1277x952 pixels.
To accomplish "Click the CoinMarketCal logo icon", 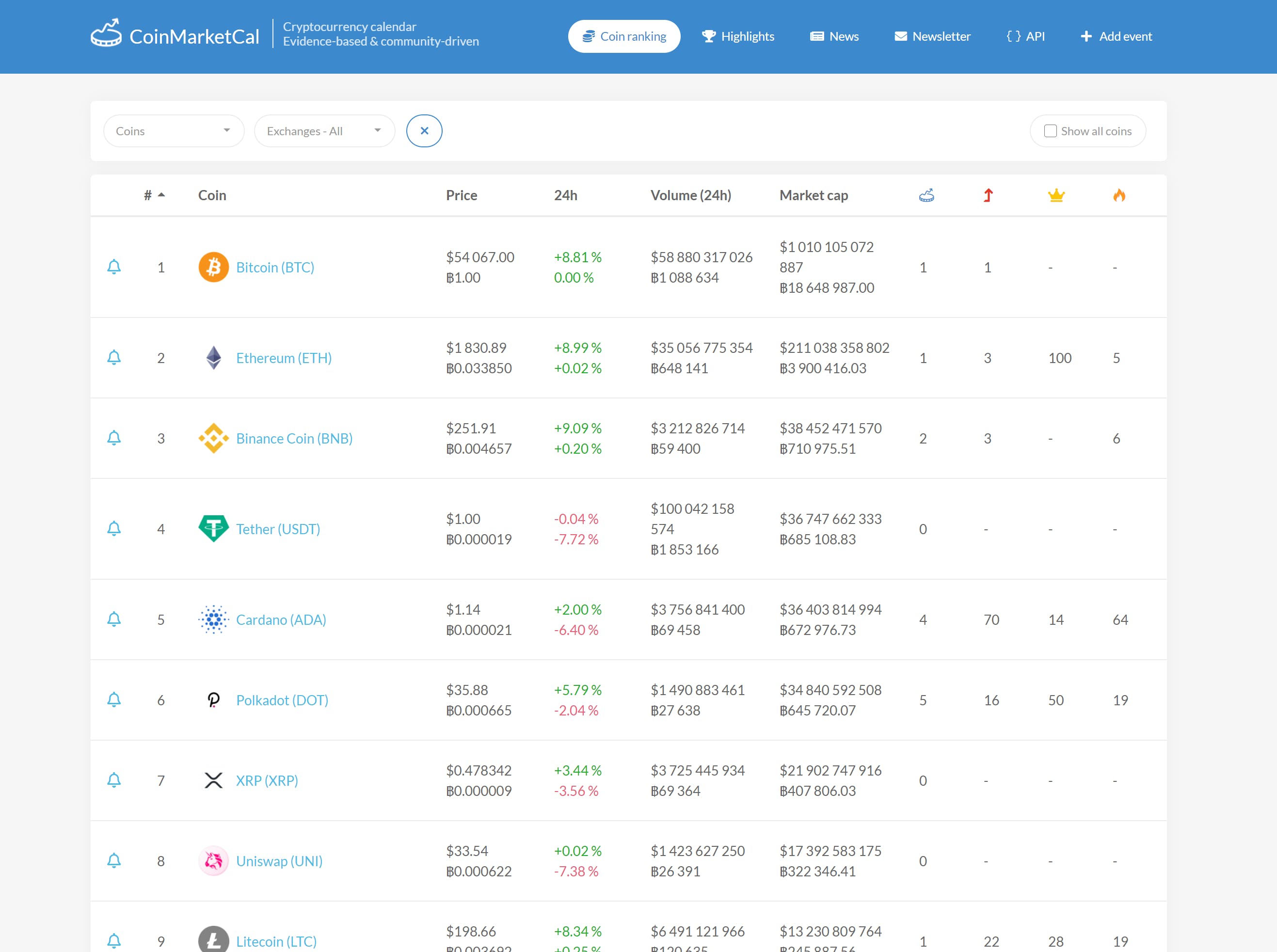I will point(107,33).
